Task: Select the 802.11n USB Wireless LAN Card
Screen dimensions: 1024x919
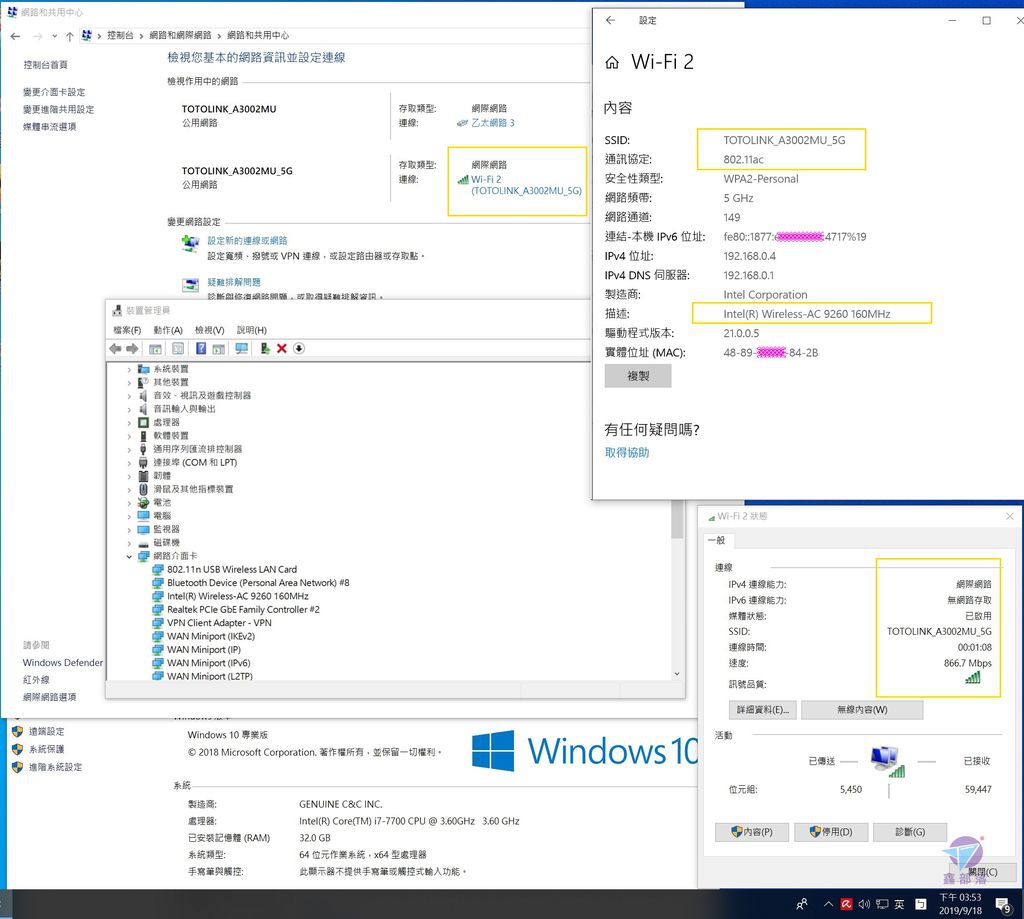Action: click(232, 570)
